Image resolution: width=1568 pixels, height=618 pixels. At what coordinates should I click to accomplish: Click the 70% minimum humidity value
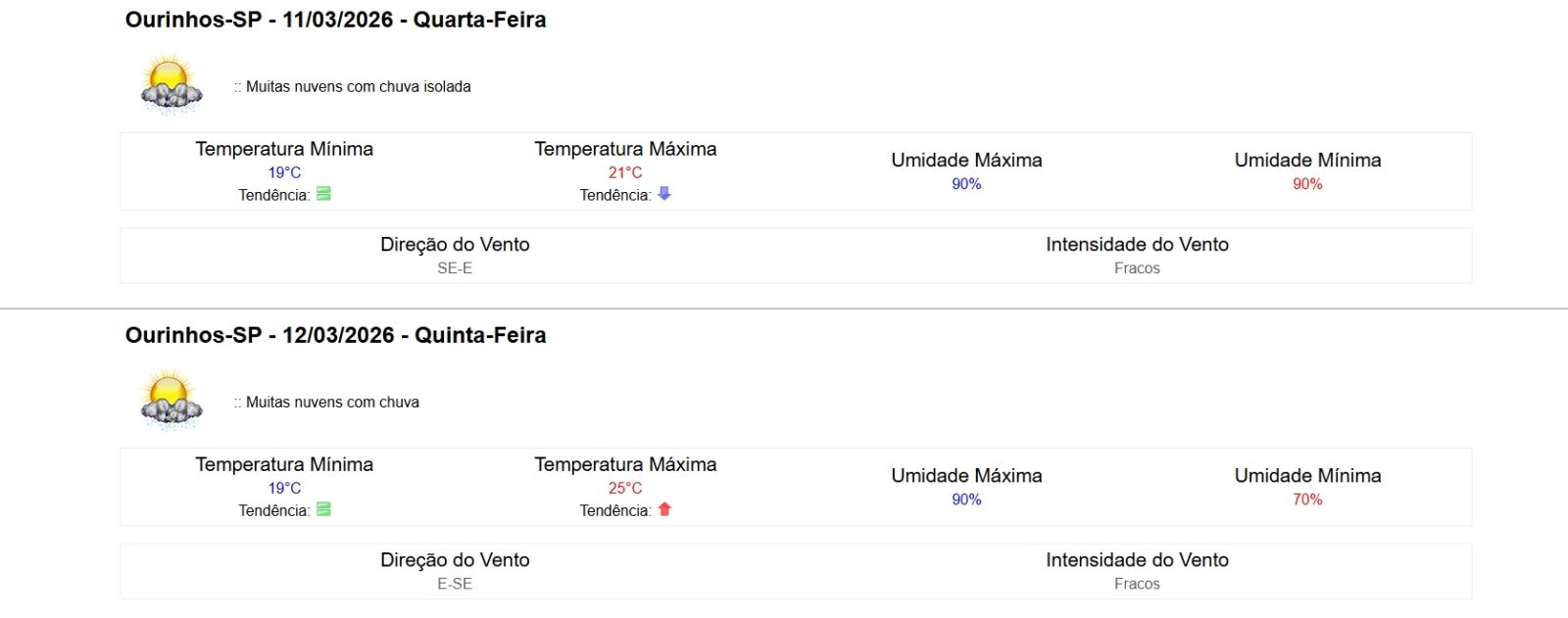[x=1307, y=499]
